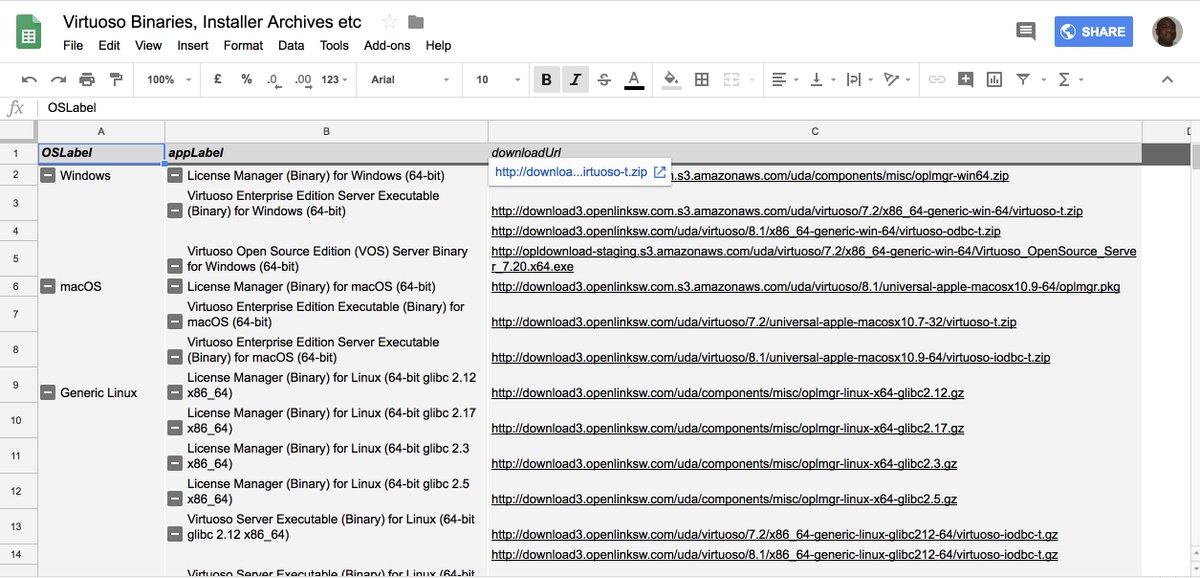Click the merge cells icon
The width and height of the screenshot is (1200, 578).
pos(731,80)
